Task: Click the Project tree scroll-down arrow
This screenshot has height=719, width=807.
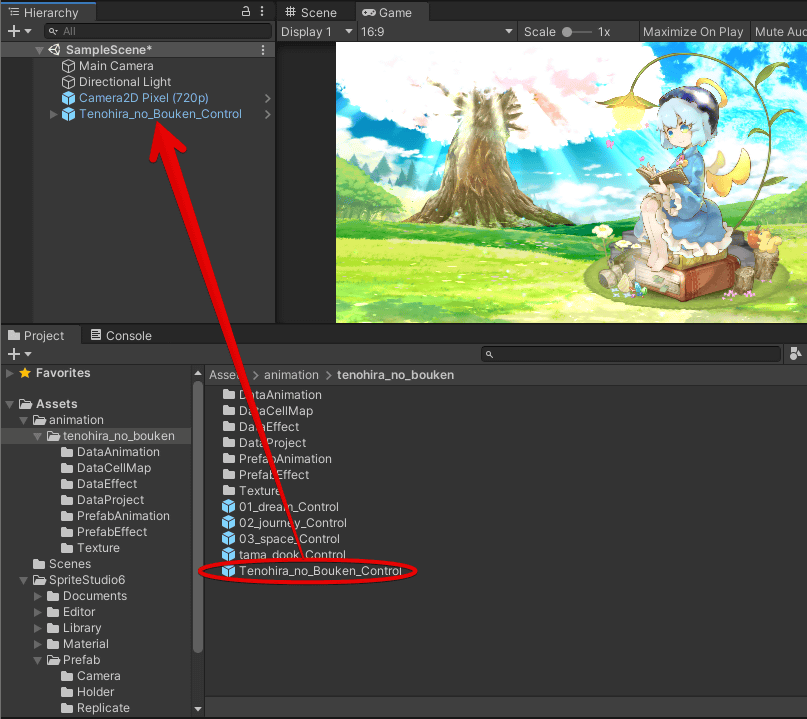Action: (x=198, y=709)
